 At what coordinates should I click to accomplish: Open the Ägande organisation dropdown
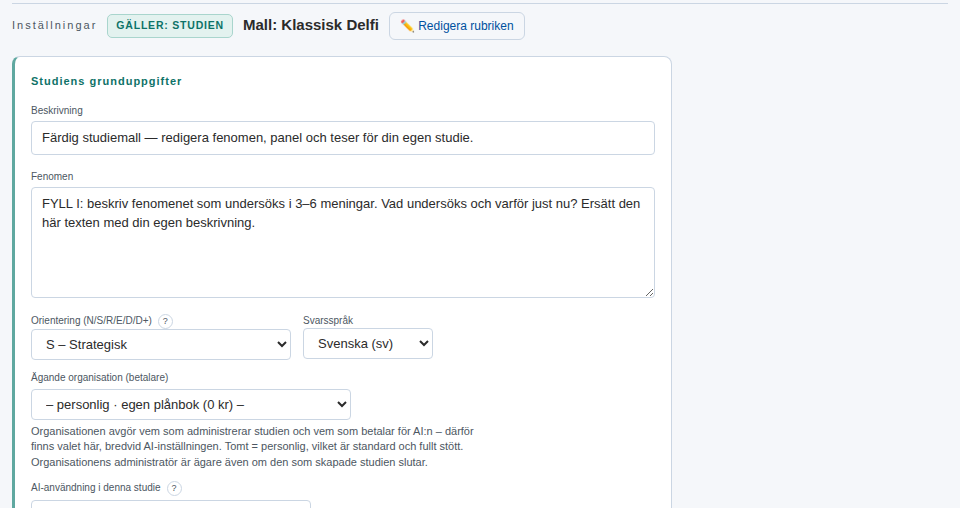click(x=191, y=405)
